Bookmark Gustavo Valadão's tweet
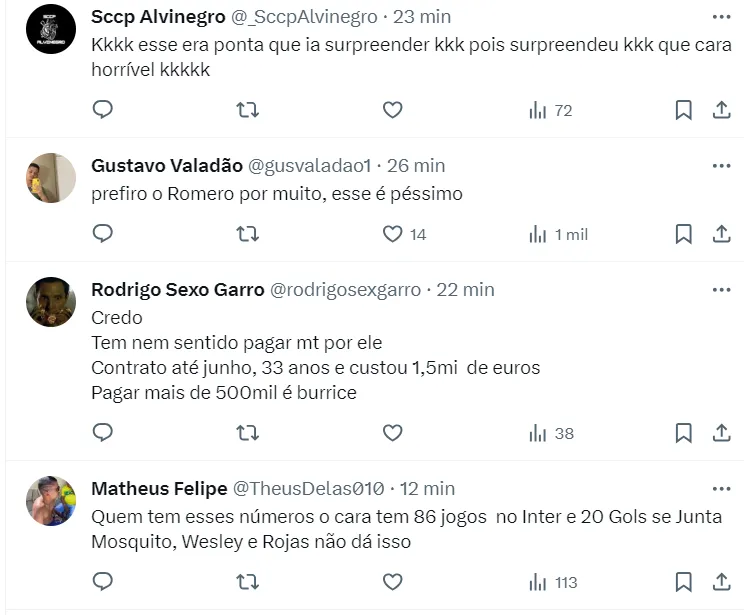The width and height of the screenshot is (744, 615). [x=683, y=234]
